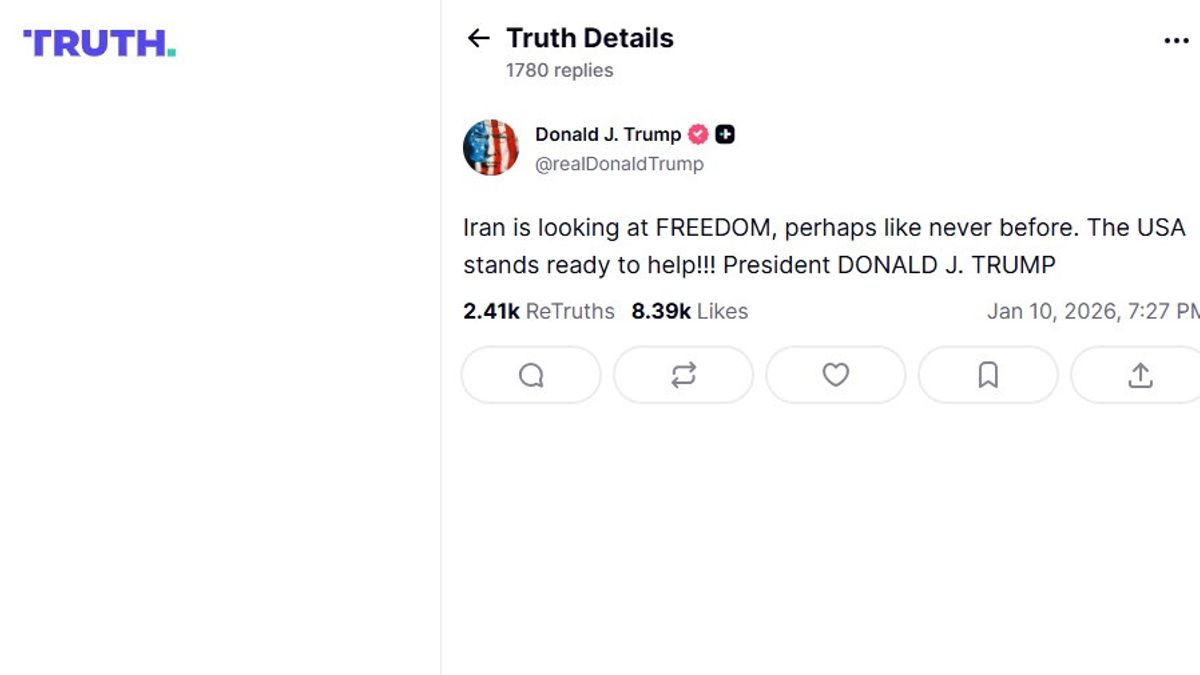This screenshot has width=1200, height=675.
Task: Click the Donald J. Trump display name
Action: pyautogui.click(x=608, y=134)
